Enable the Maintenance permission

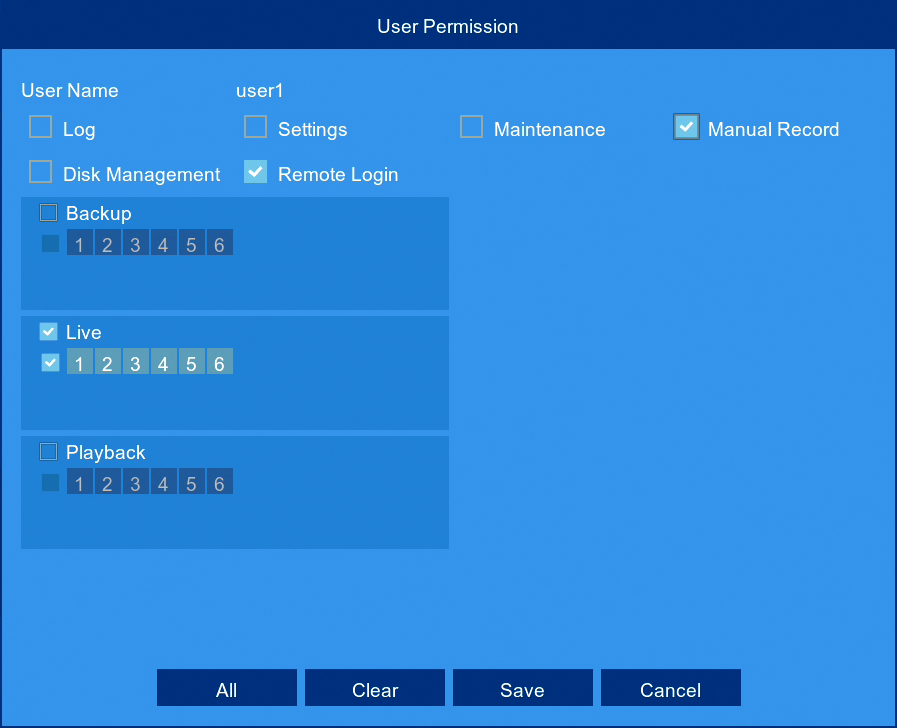[471, 127]
